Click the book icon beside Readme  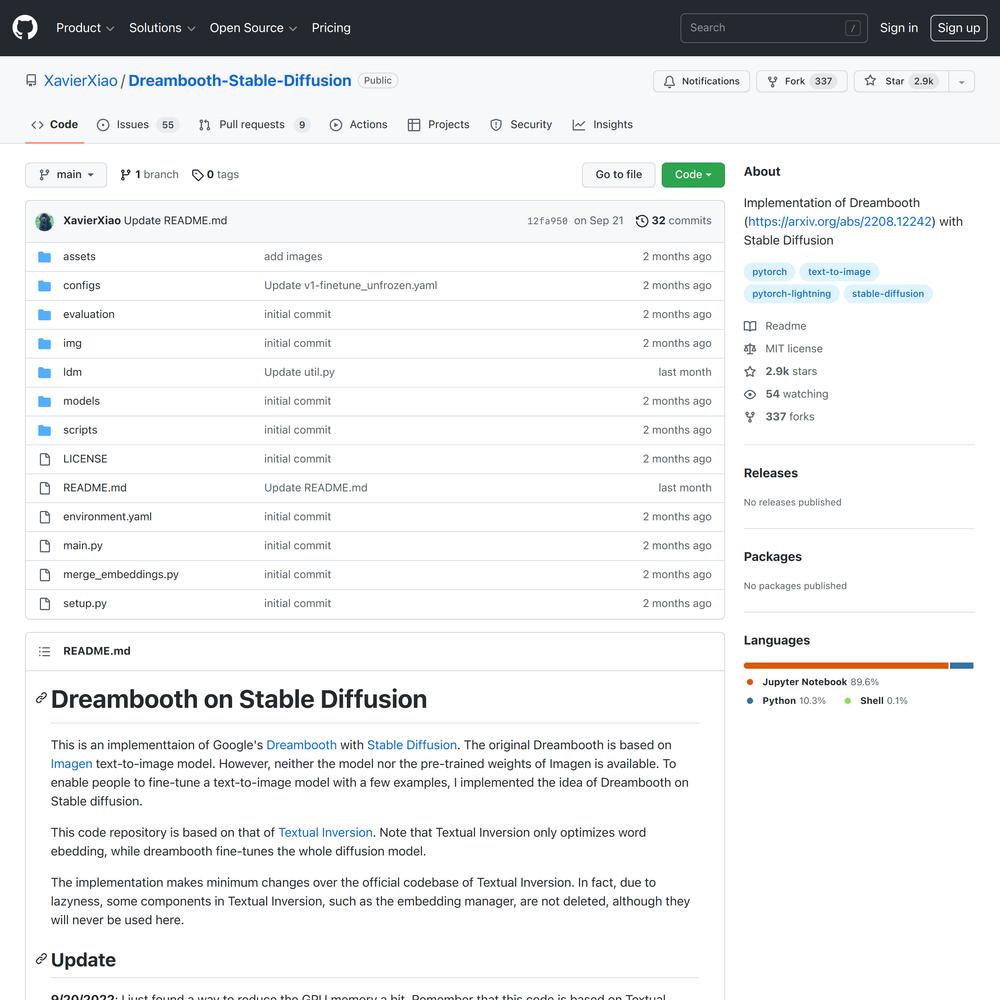coord(750,326)
